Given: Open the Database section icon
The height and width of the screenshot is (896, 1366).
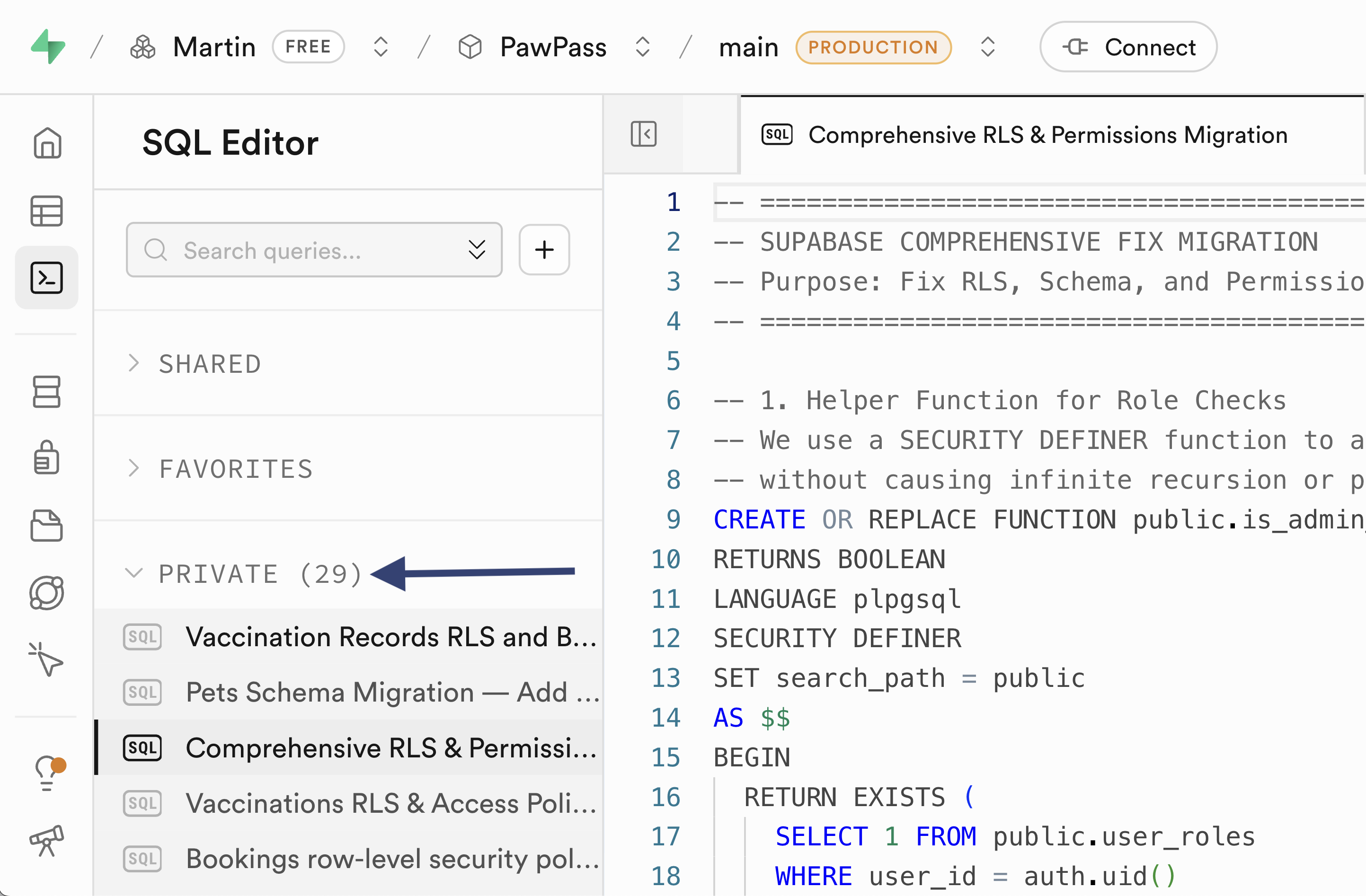Looking at the screenshot, I should click(47, 392).
